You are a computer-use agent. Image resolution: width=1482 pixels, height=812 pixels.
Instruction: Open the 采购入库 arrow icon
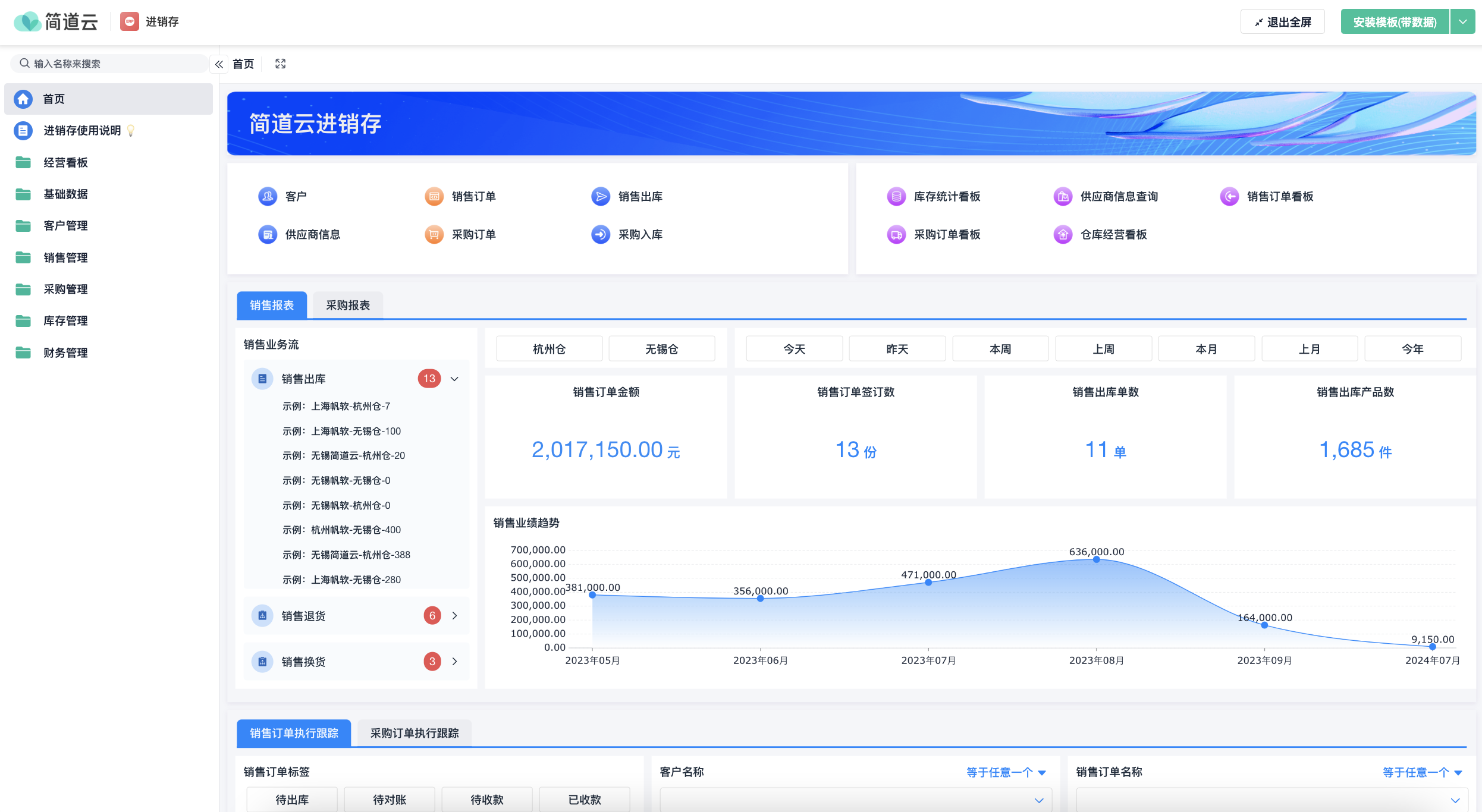coord(601,234)
